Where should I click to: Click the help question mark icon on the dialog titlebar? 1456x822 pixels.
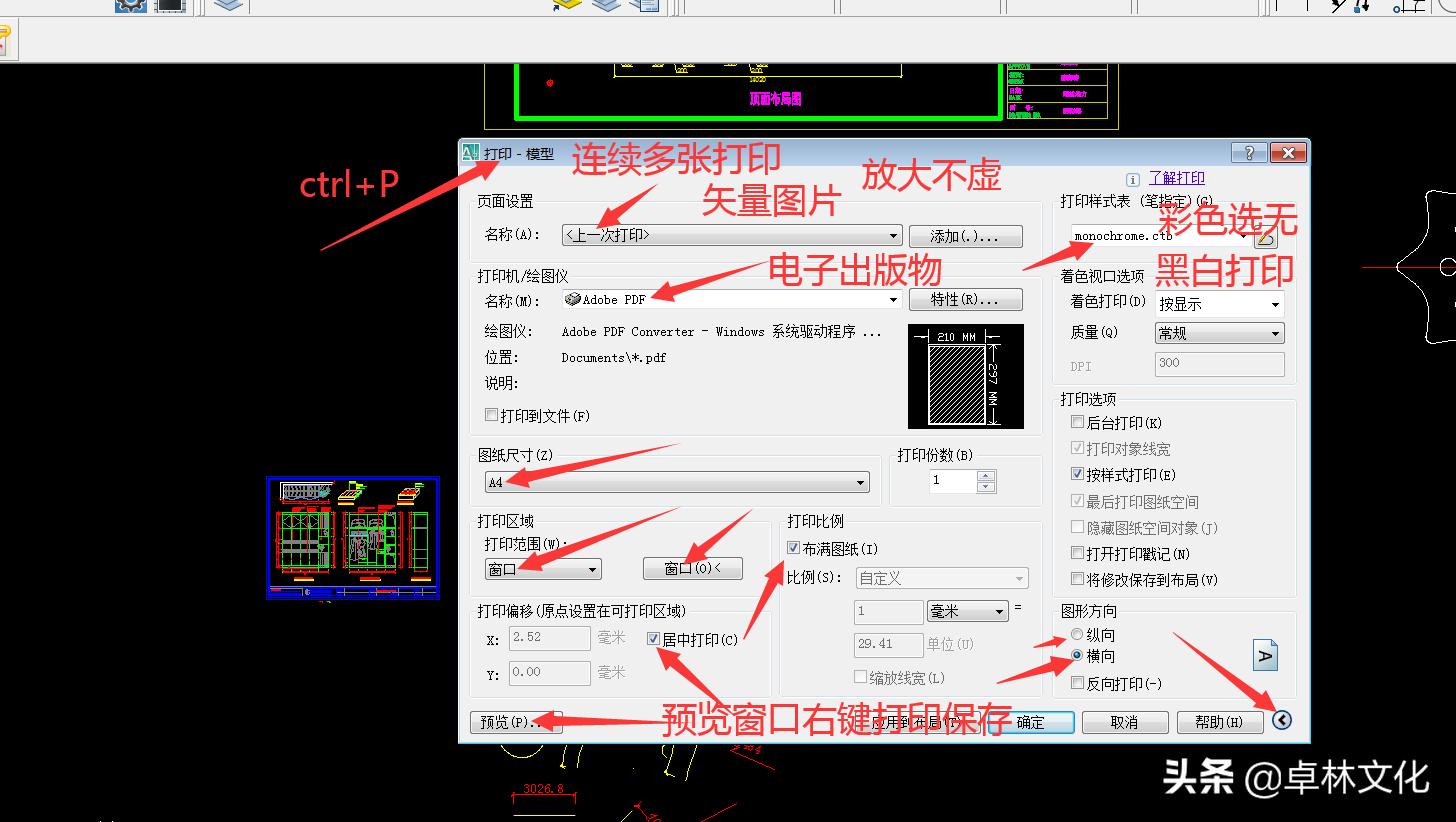1247,152
